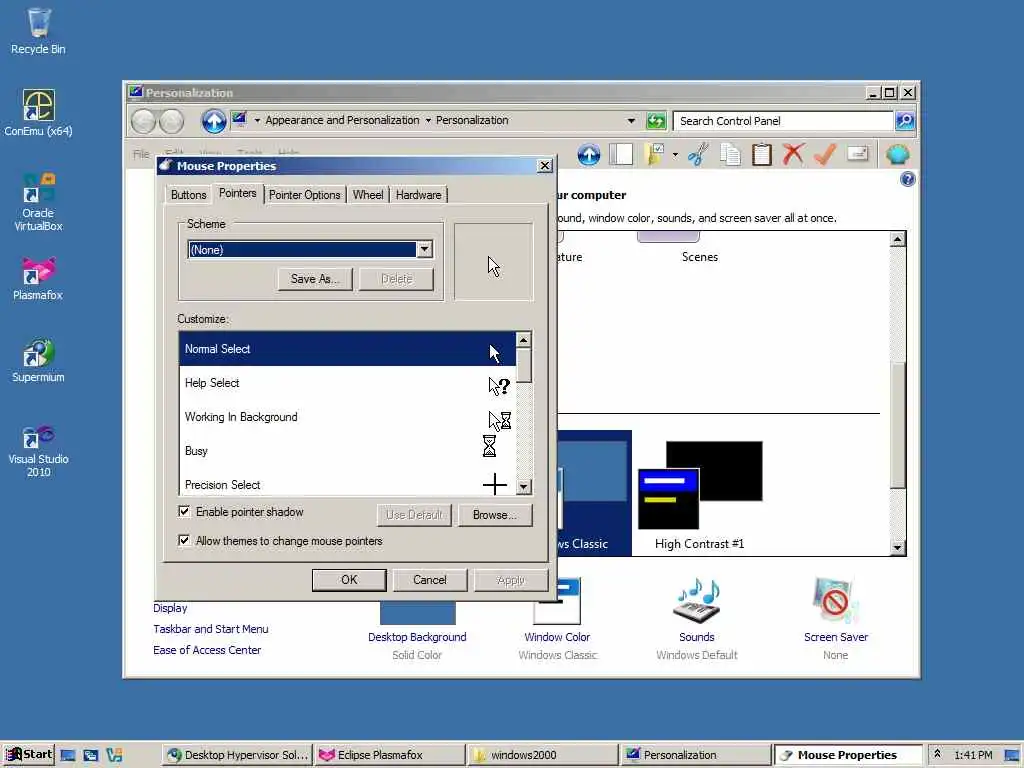Expand hidden system tray icons chevron
Screen dimensions: 1024x768
point(937,754)
